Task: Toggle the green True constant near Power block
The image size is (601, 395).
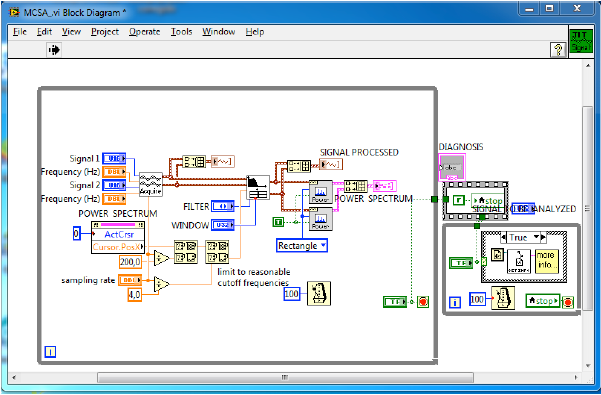Action: [278, 222]
